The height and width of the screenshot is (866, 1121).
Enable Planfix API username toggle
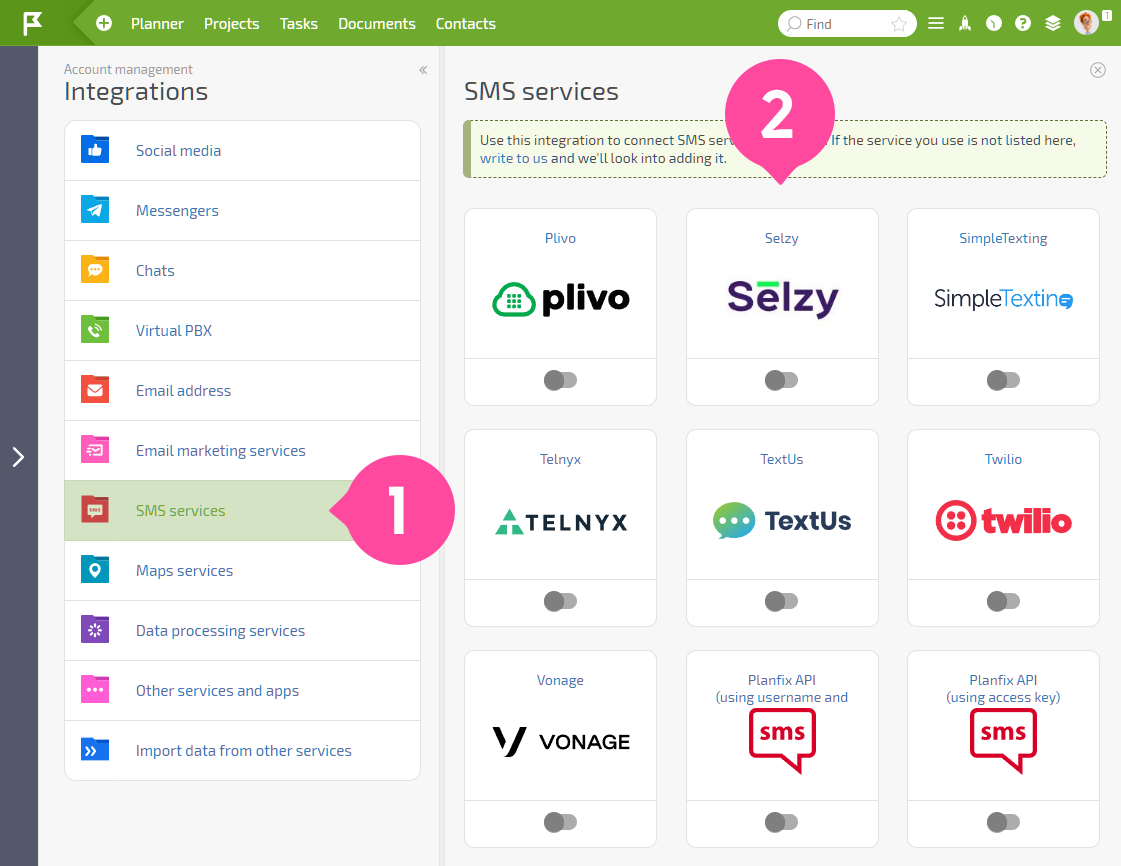[x=781, y=822]
